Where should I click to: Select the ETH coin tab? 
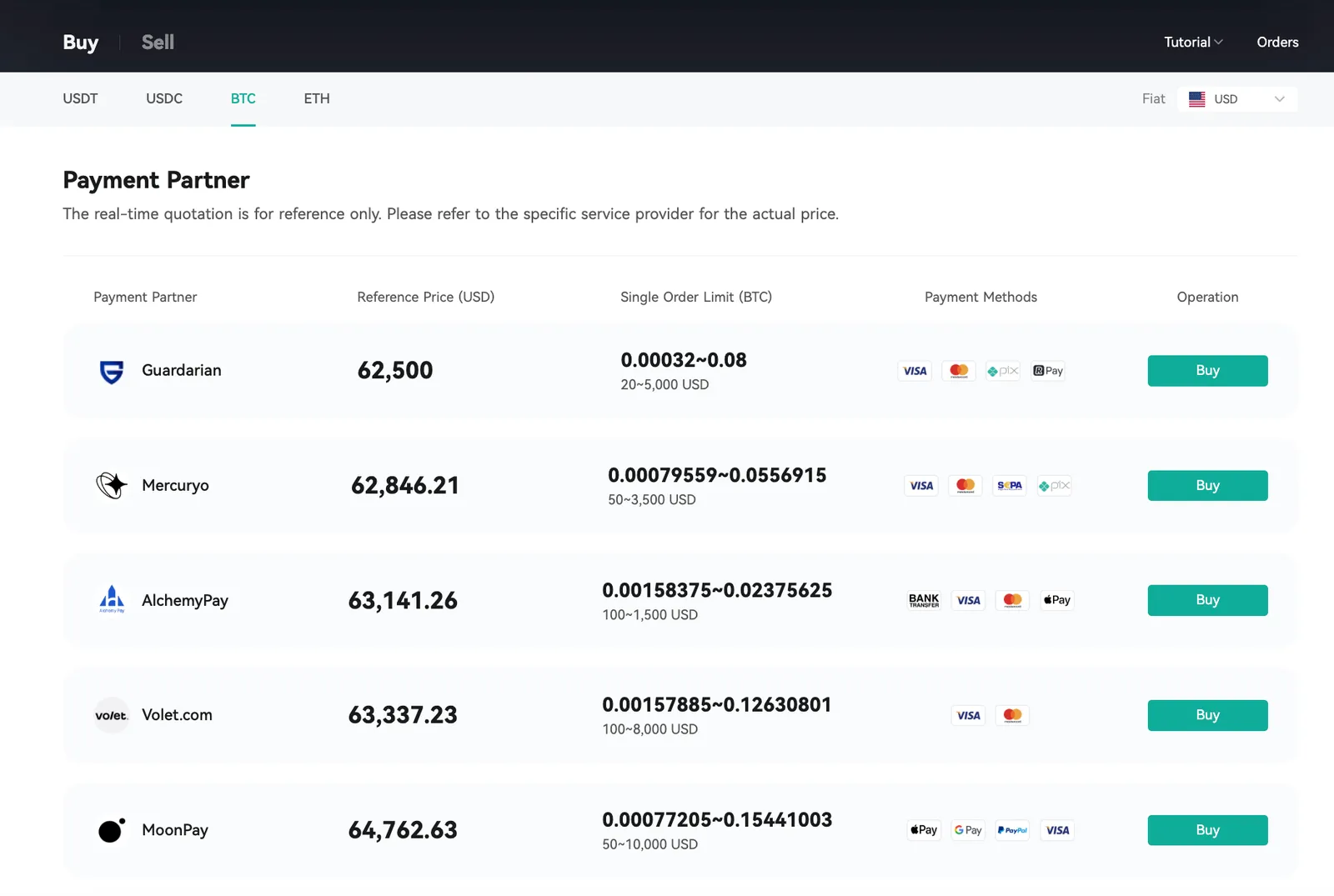[x=317, y=98]
